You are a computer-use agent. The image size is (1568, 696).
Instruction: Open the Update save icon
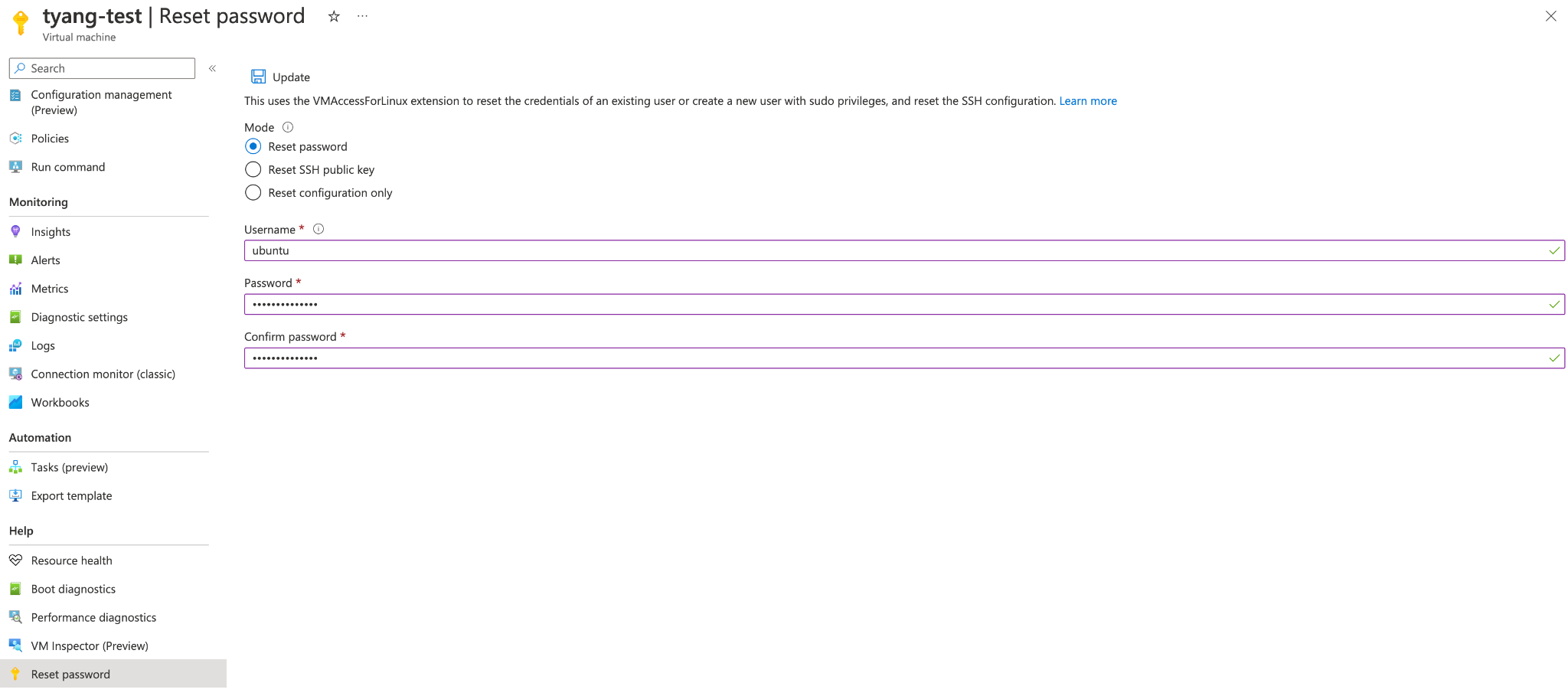[x=257, y=76]
